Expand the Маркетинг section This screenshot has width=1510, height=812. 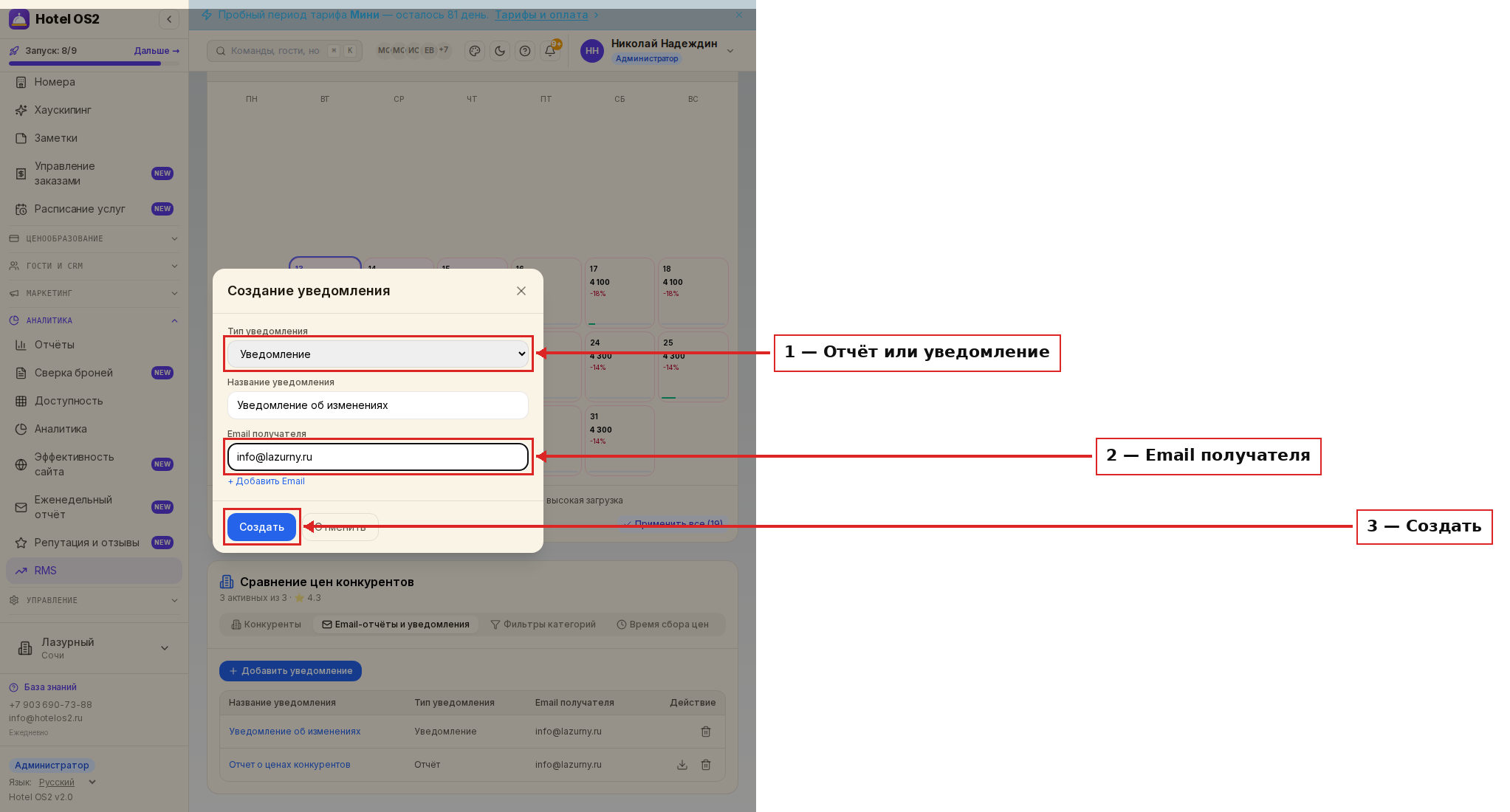click(x=94, y=293)
